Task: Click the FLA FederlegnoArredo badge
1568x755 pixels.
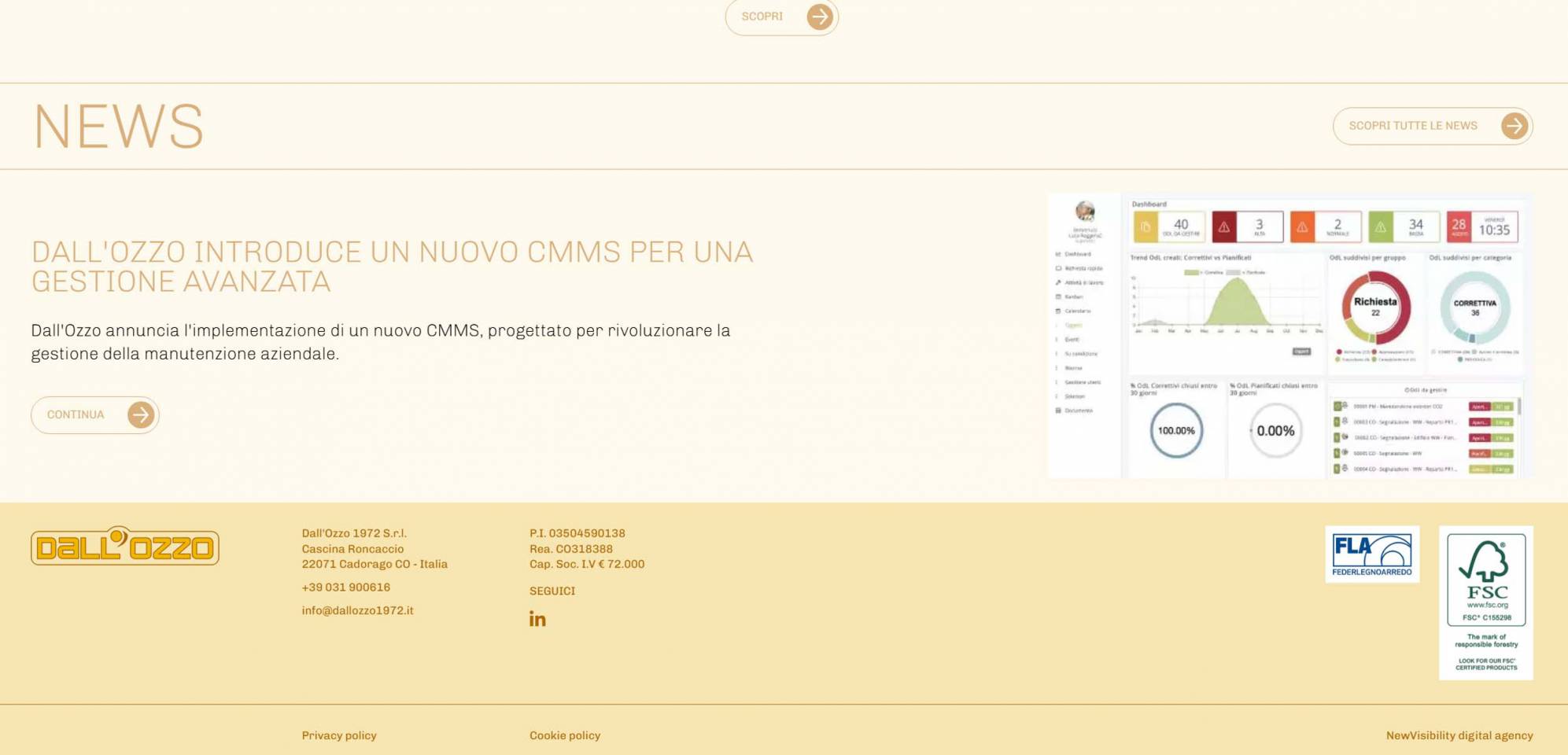Action: [1372, 554]
